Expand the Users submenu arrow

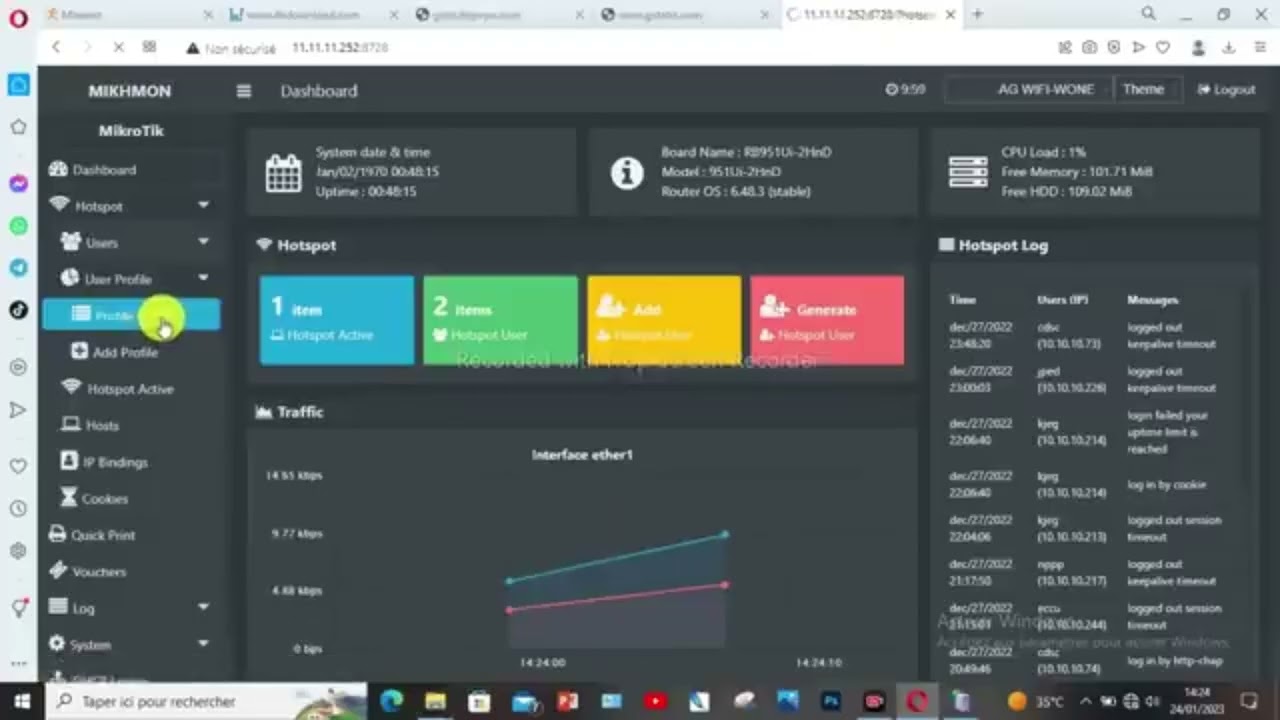coord(203,242)
